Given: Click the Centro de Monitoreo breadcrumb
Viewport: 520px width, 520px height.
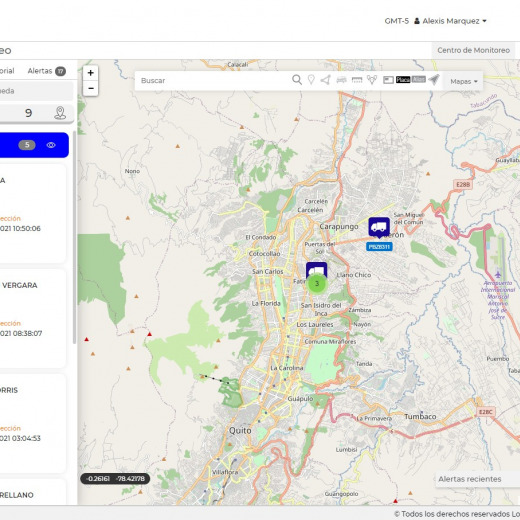Looking at the screenshot, I should [x=473, y=50].
